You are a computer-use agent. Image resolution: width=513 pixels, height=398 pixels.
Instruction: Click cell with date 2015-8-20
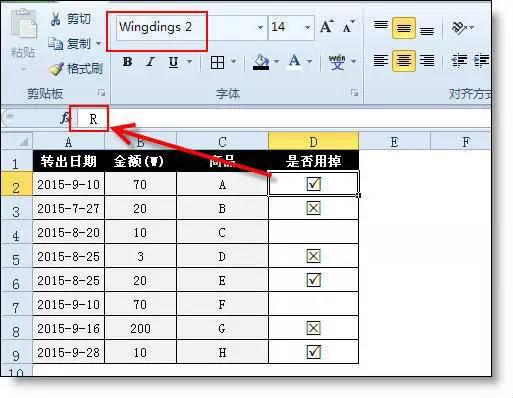(x=69, y=232)
